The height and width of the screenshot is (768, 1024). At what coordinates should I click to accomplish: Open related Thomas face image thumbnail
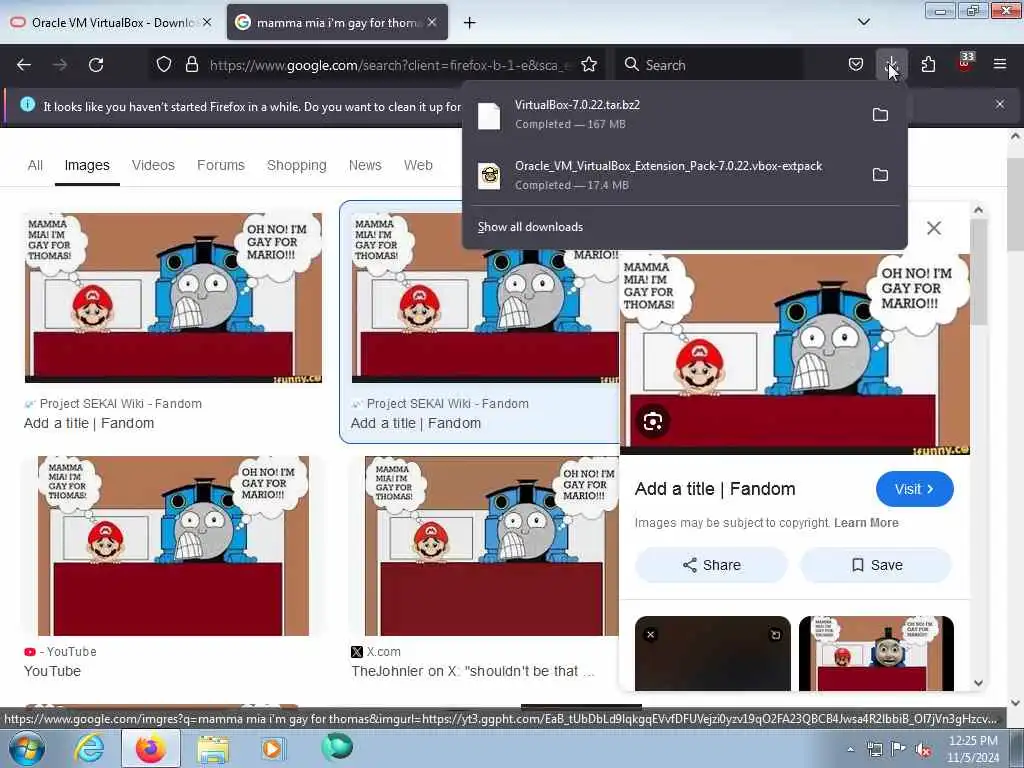(x=876, y=653)
